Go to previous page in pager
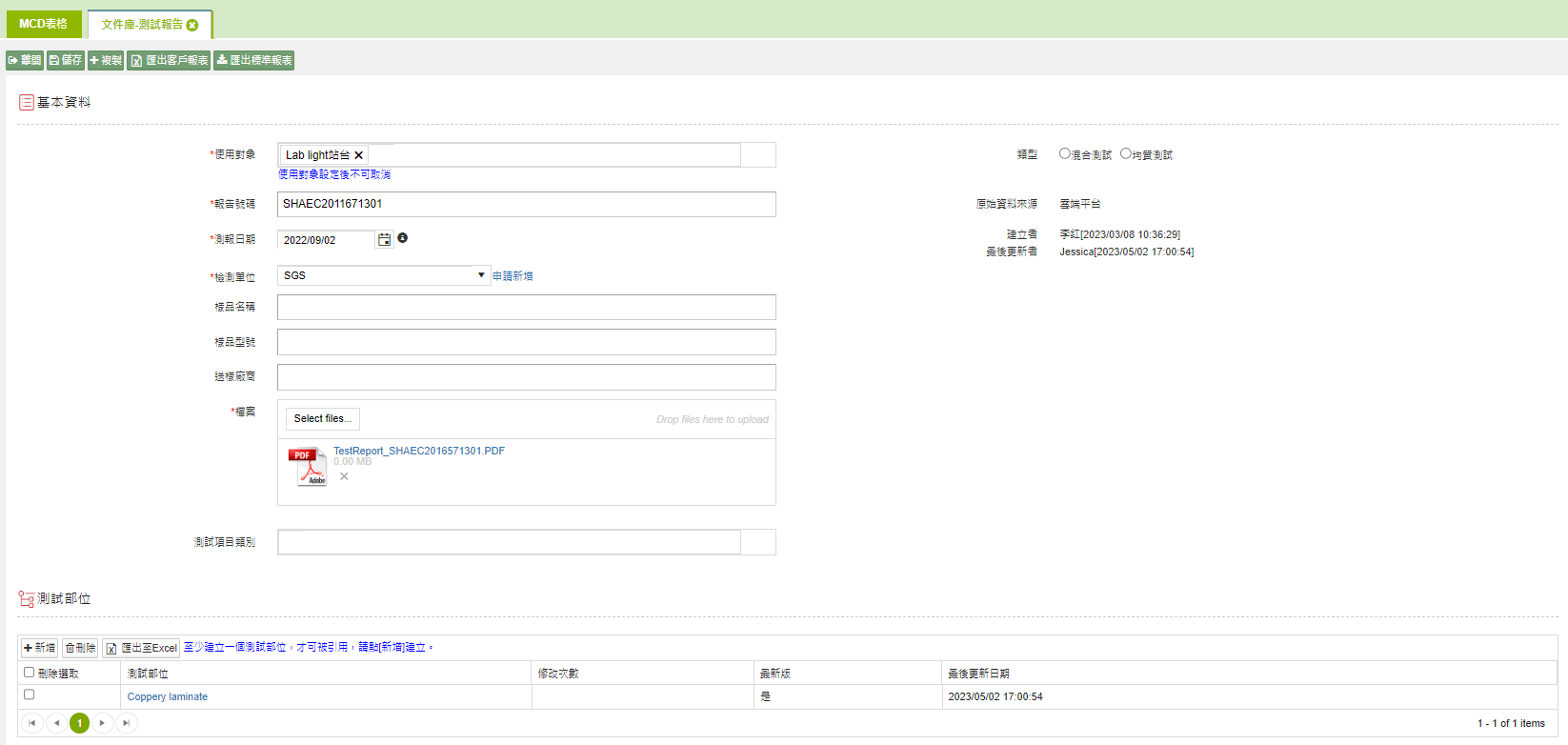 (x=56, y=723)
